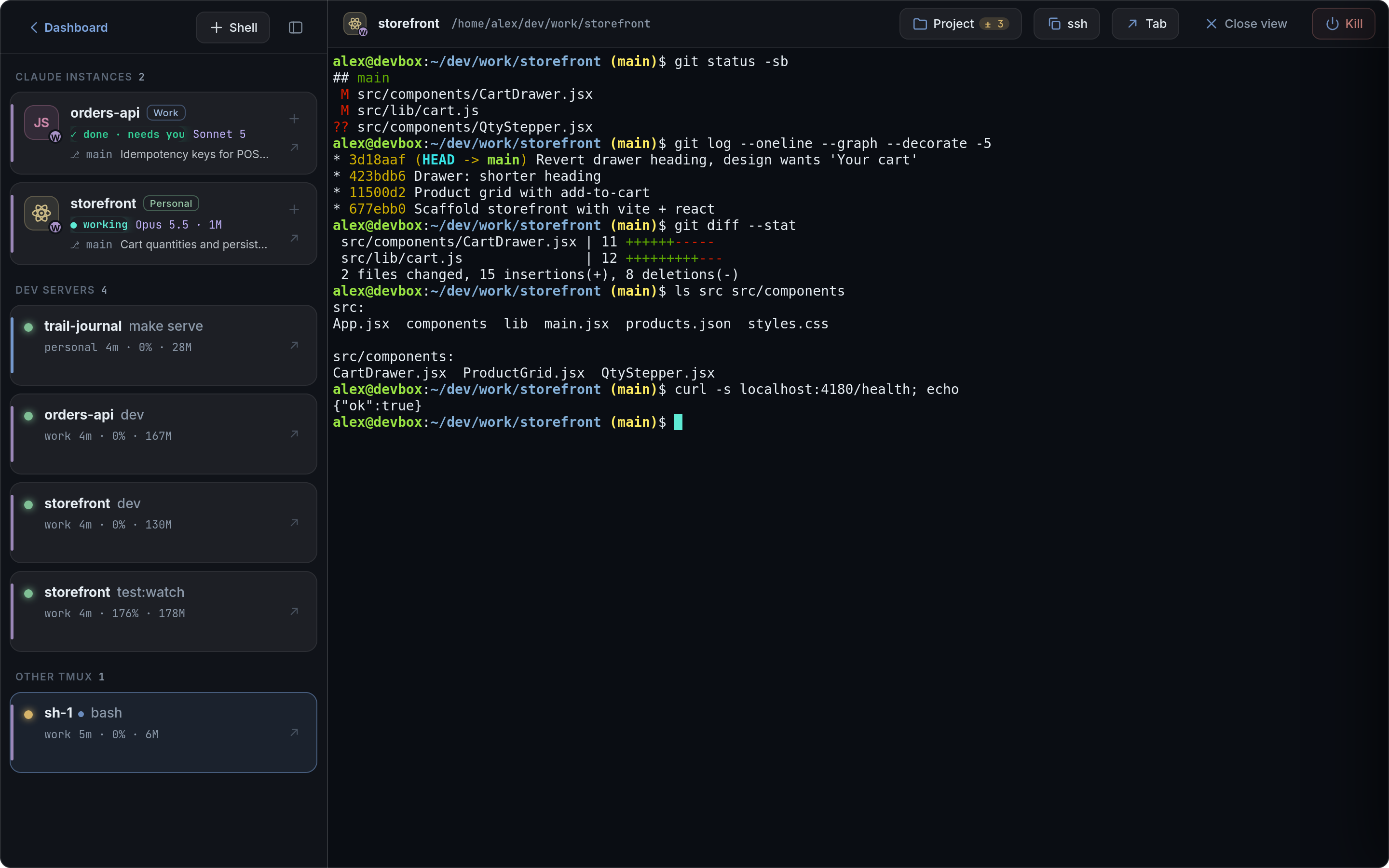
Task: Click the branch icon on orders-api card
Action: click(75, 154)
